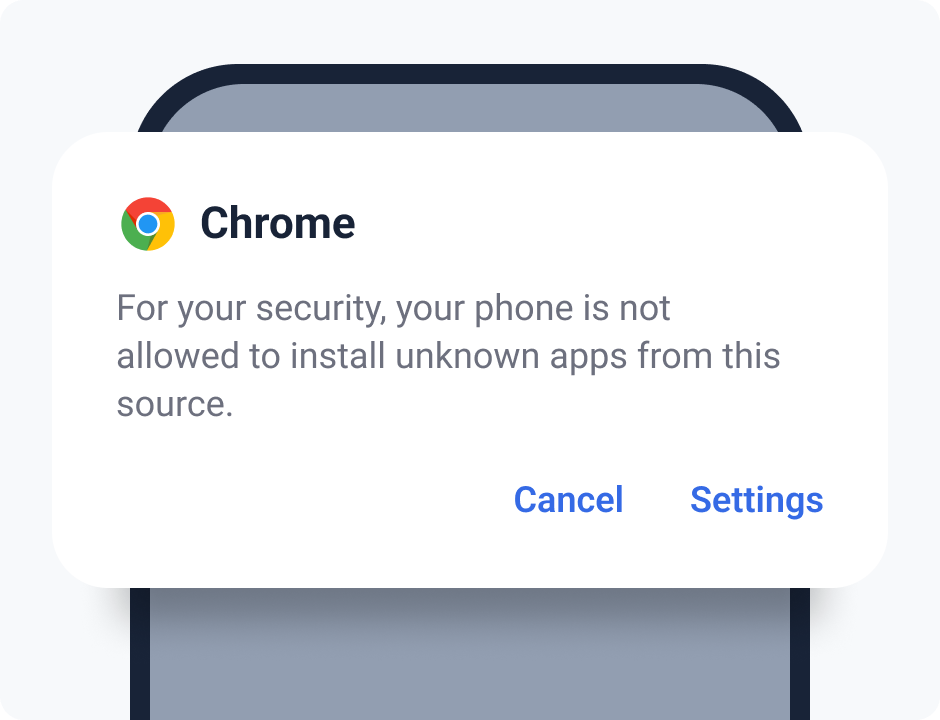Click the blue center of the Chrome logo
This screenshot has width=940, height=720.
pos(148,224)
